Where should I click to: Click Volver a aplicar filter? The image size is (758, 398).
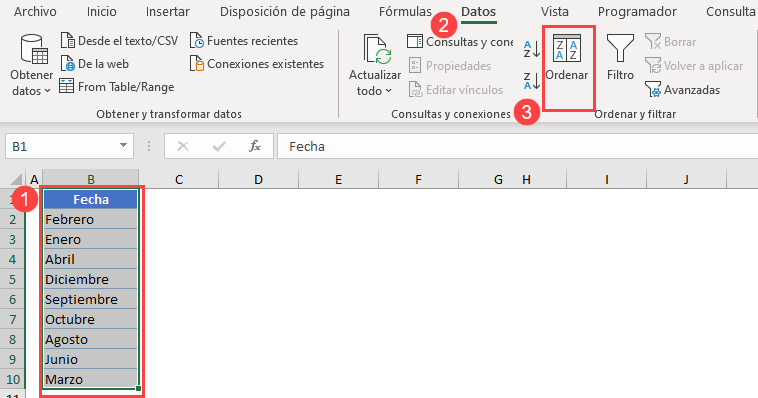click(694, 66)
